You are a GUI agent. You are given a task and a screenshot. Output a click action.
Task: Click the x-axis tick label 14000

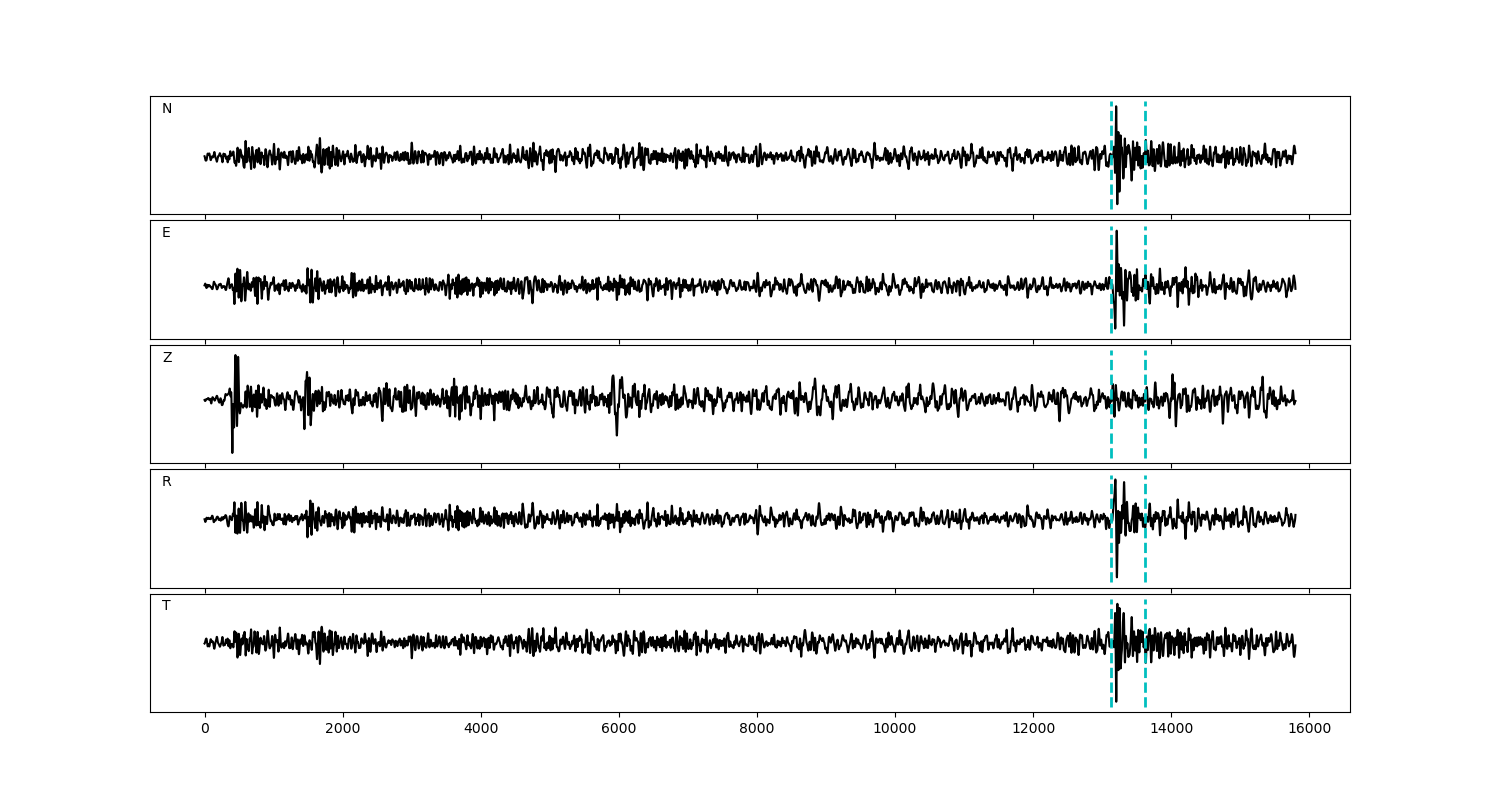1171,729
